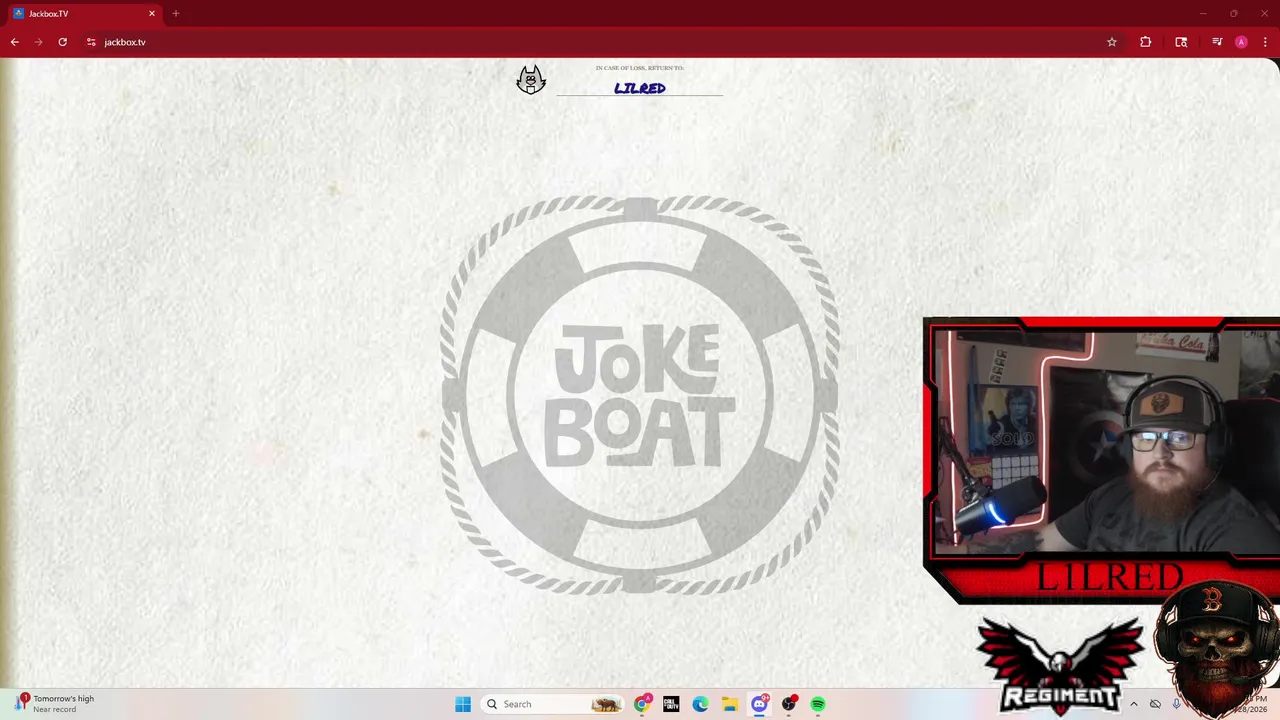The image size is (1280, 720).
Task: Open Microsoft Edge from the taskbar
Action: (x=701, y=704)
